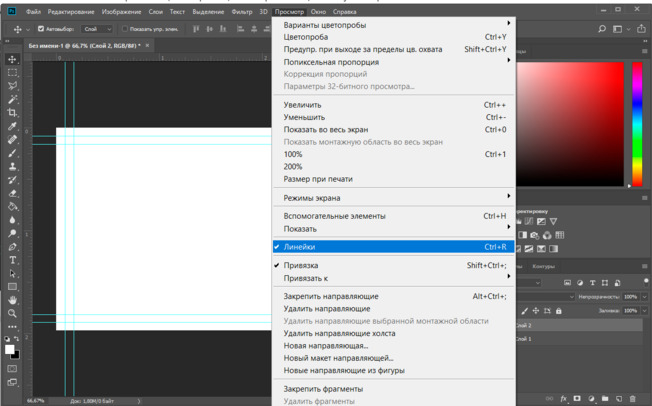
Task: Select the Move tool in the toolbar
Action: coord(12,60)
